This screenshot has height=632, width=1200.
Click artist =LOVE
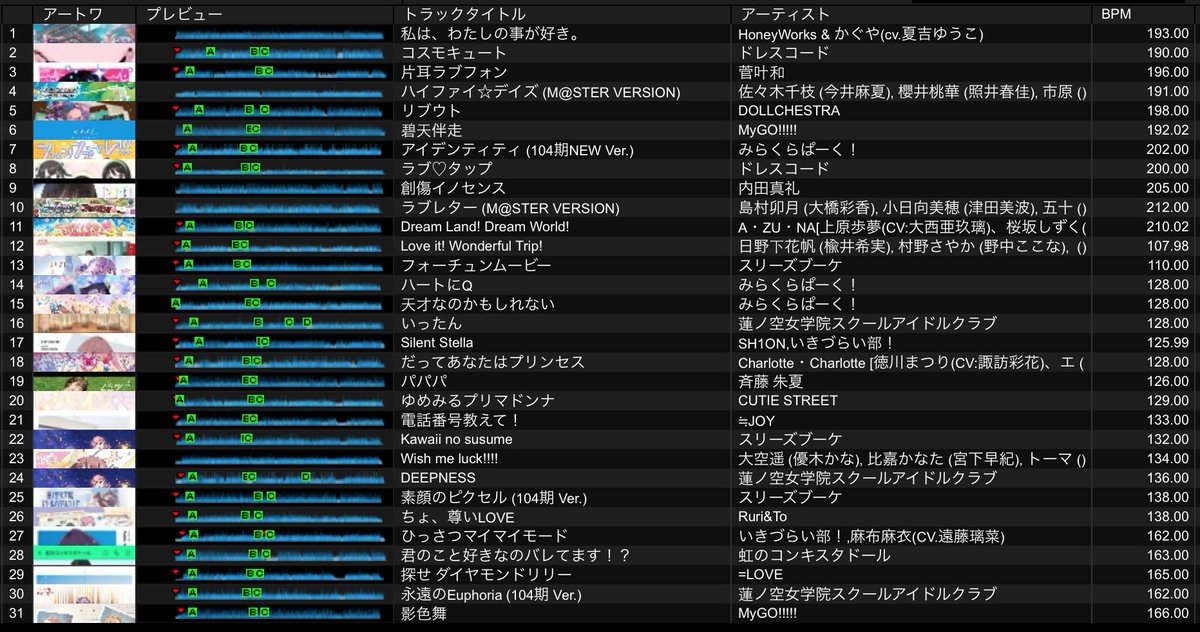click(761, 574)
